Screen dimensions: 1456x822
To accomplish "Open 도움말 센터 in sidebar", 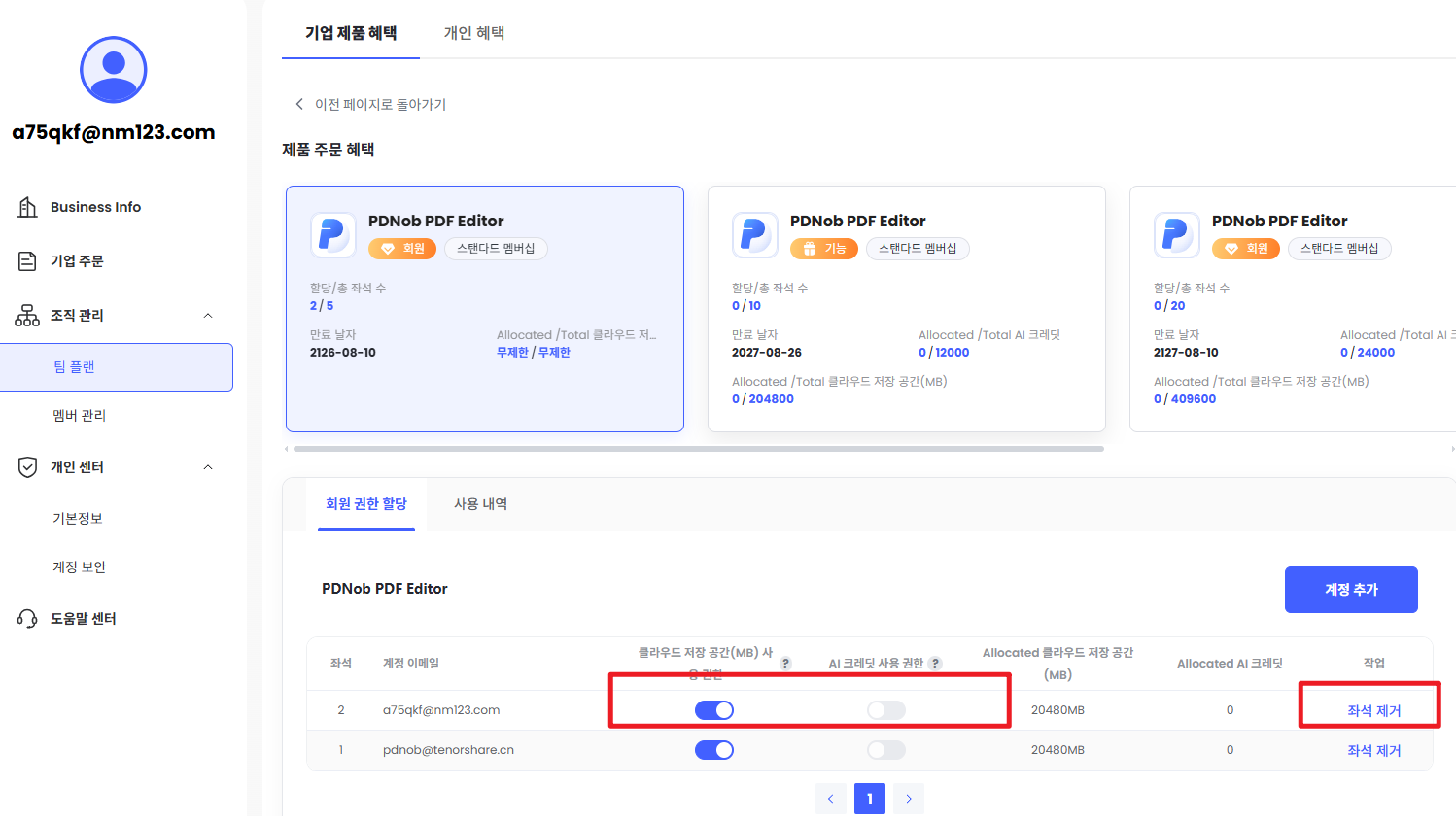I will pos(84,618).
